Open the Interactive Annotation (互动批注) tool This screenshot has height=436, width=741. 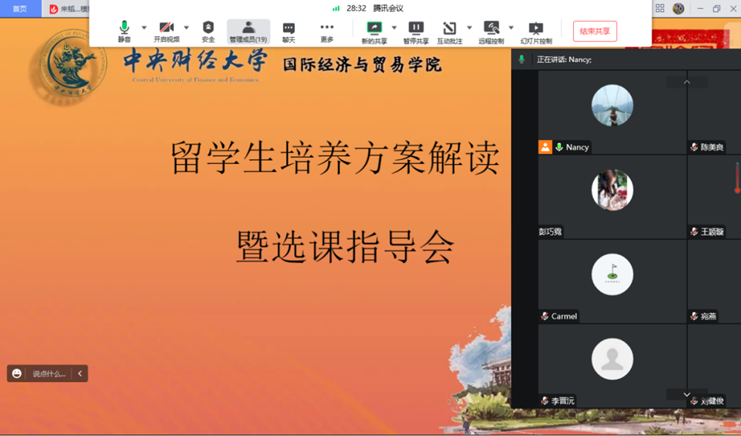pos(449,31)
